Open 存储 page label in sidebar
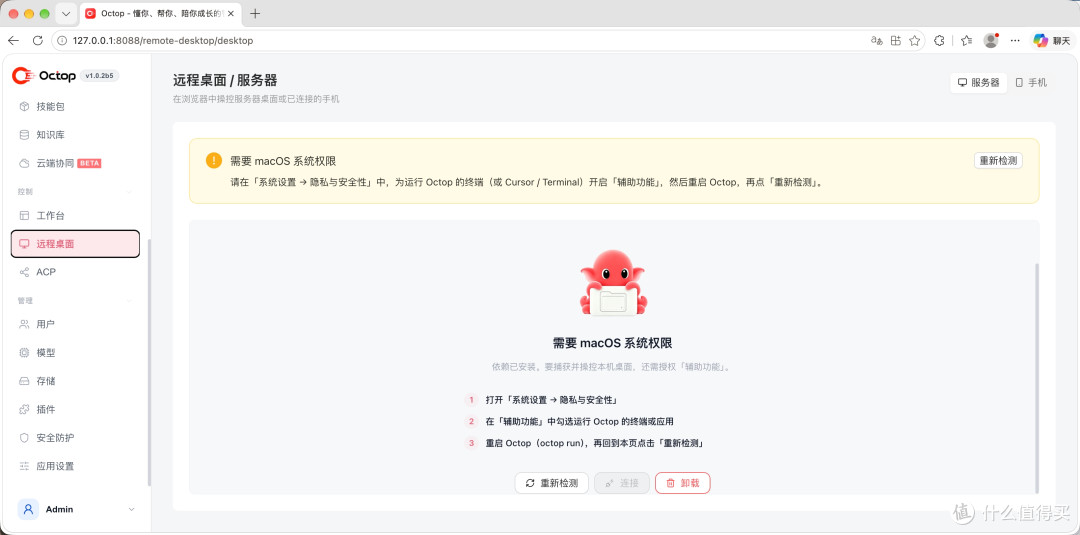Viewport: 1080px width, 535px height. click(x=45, y=381)
